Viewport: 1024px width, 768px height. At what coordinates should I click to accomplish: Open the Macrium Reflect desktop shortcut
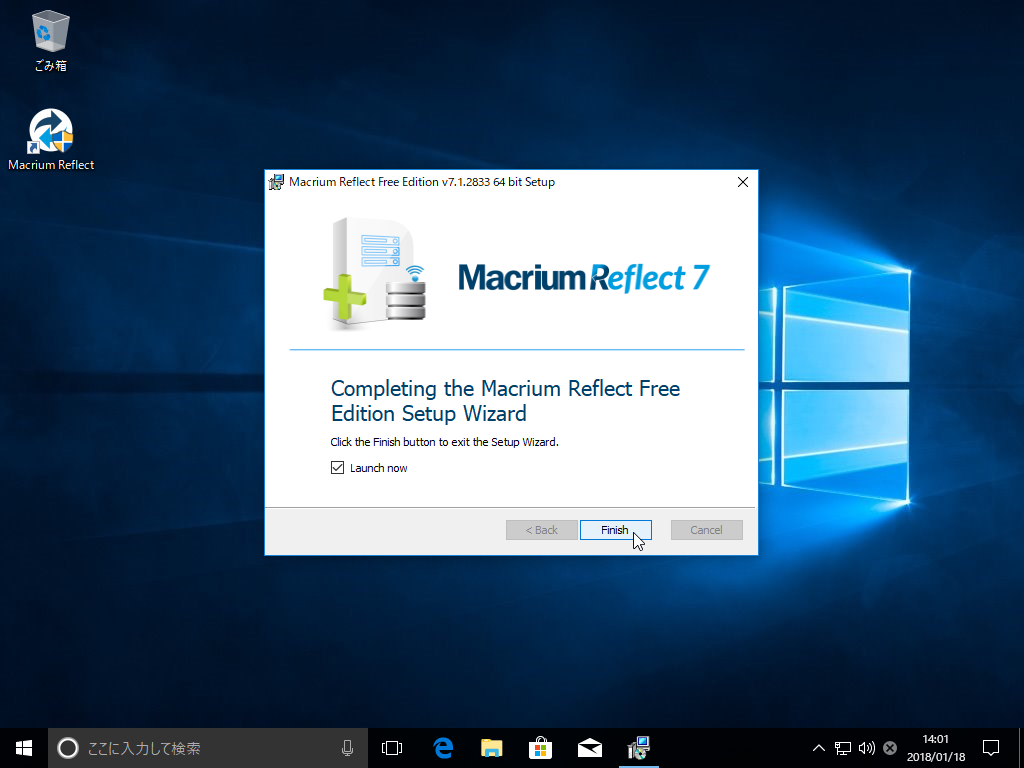(51, 140)
